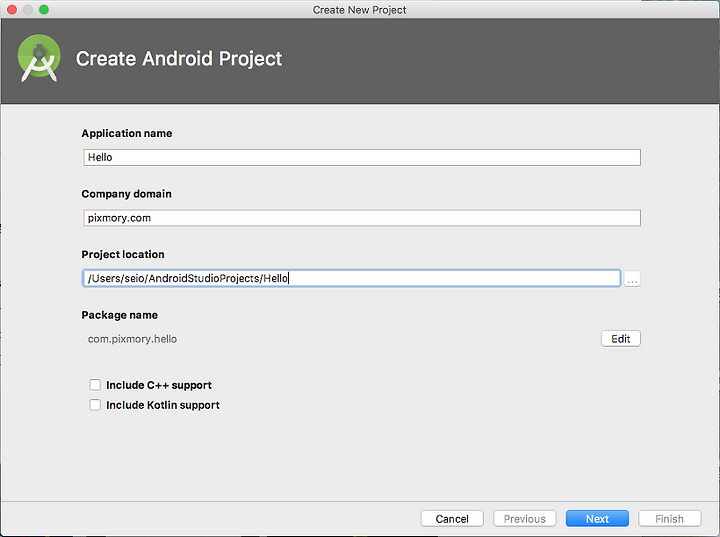This screenshot has height=537, width=720.
Task: Click the Finish button
Action: [669, 519]
